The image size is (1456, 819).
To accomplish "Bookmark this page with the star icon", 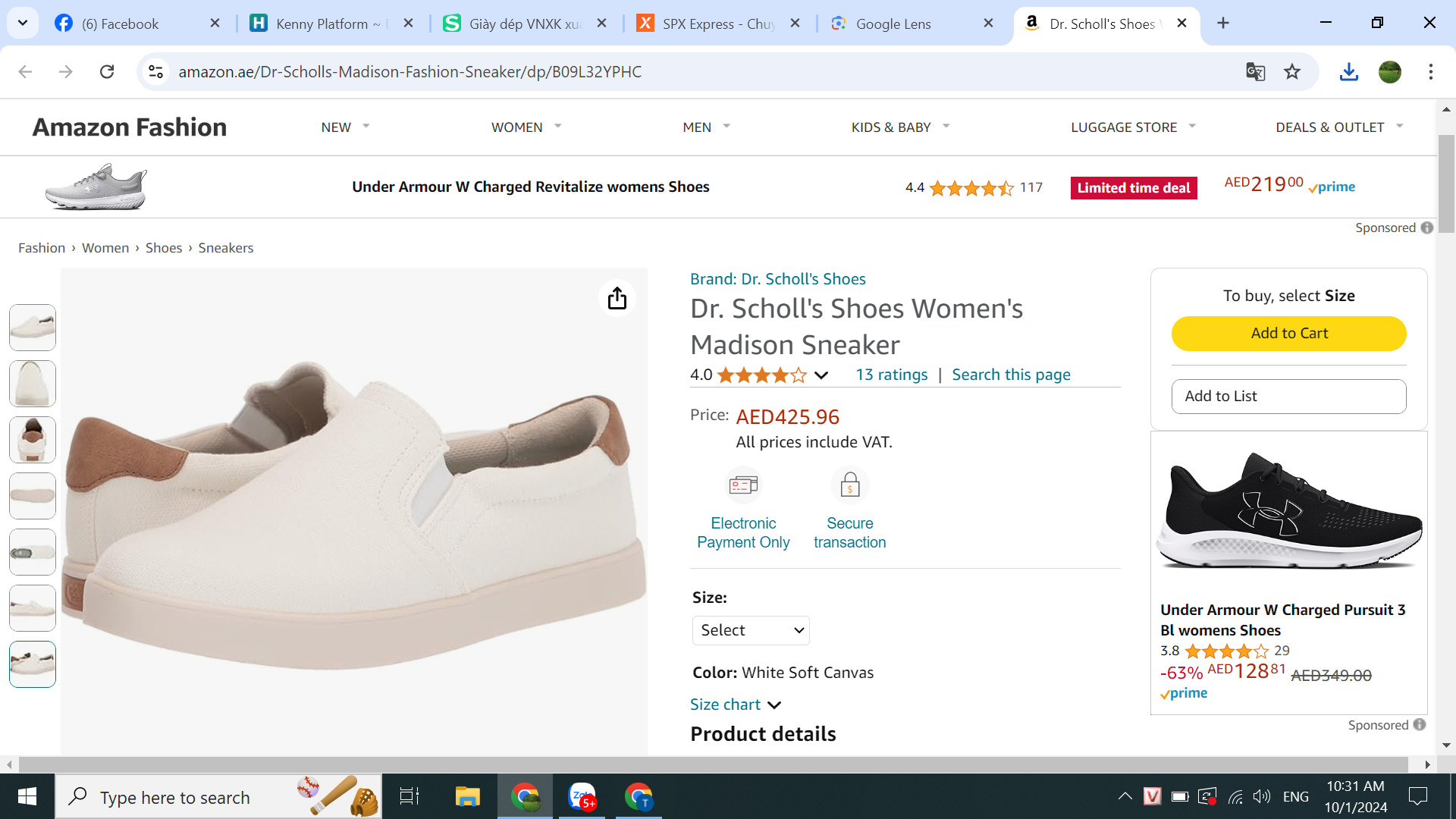I will point(1292,72).
